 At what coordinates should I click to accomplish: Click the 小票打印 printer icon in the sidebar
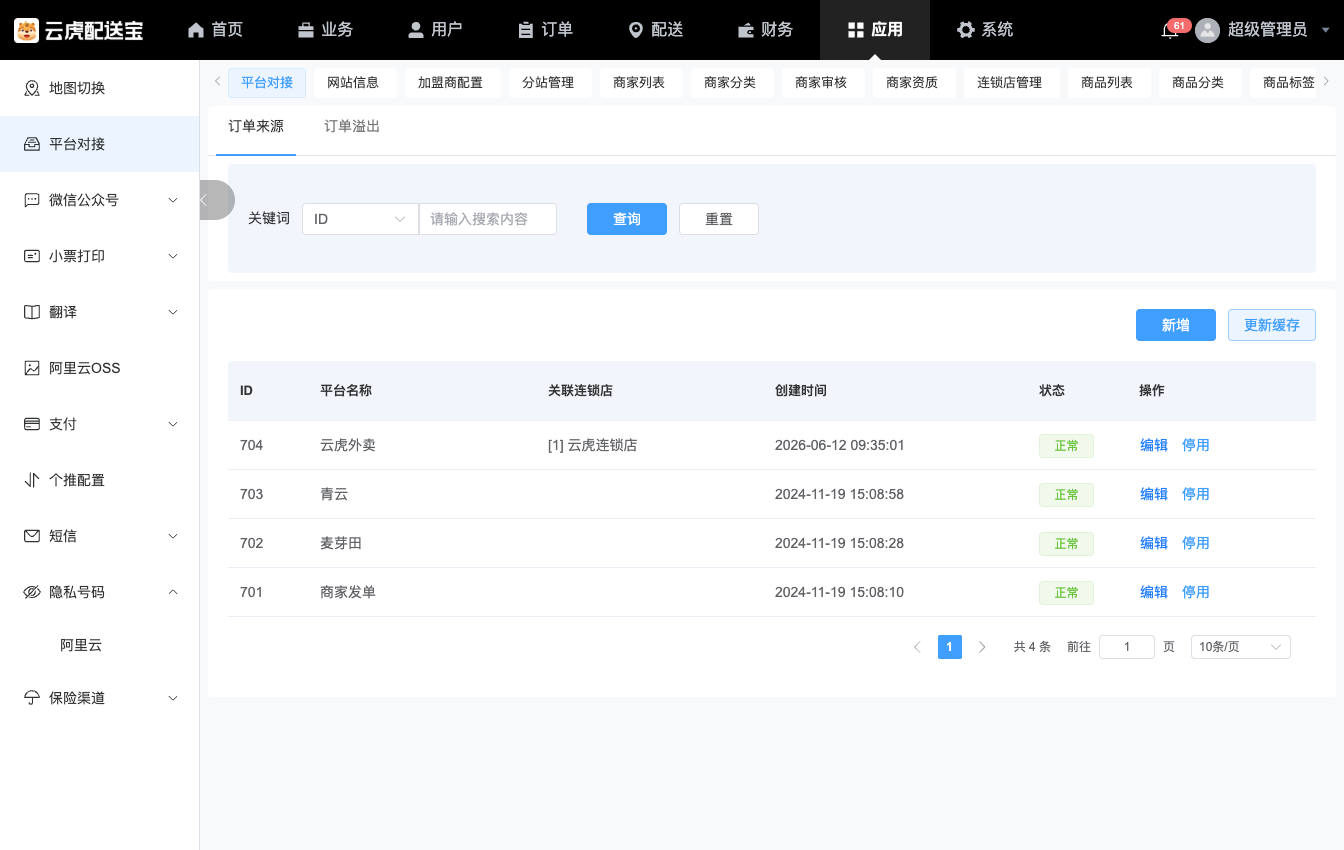point(32,256)
